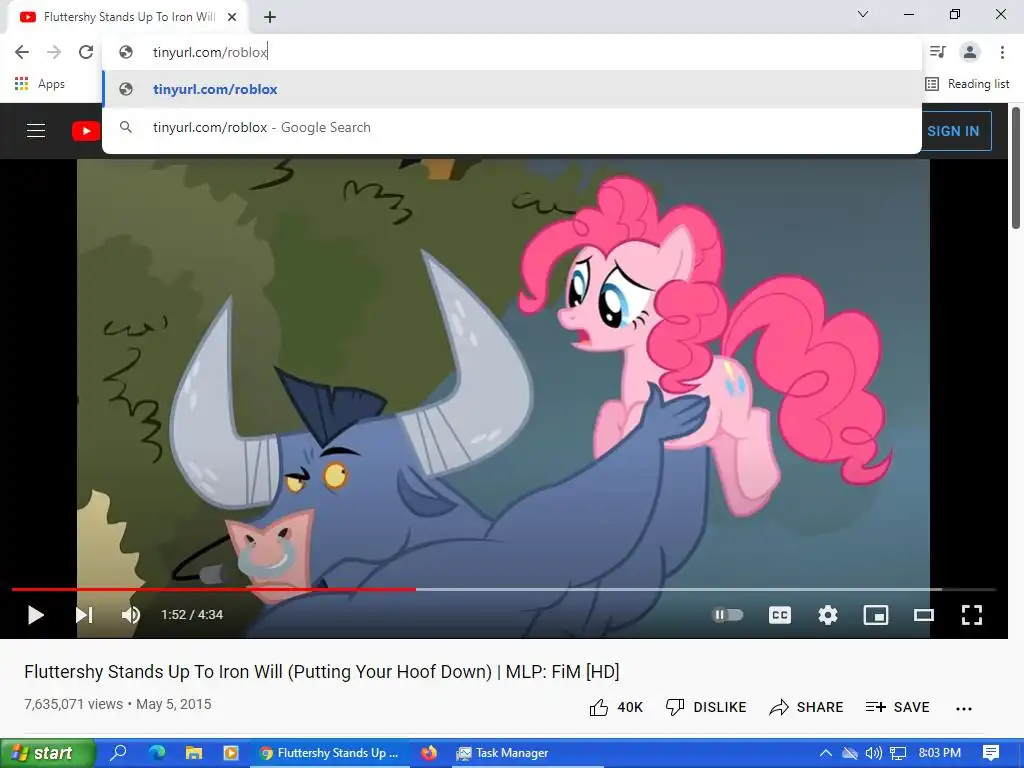Click the SHARE button
The image size is (1024, 768).
[x=806, y=707]
